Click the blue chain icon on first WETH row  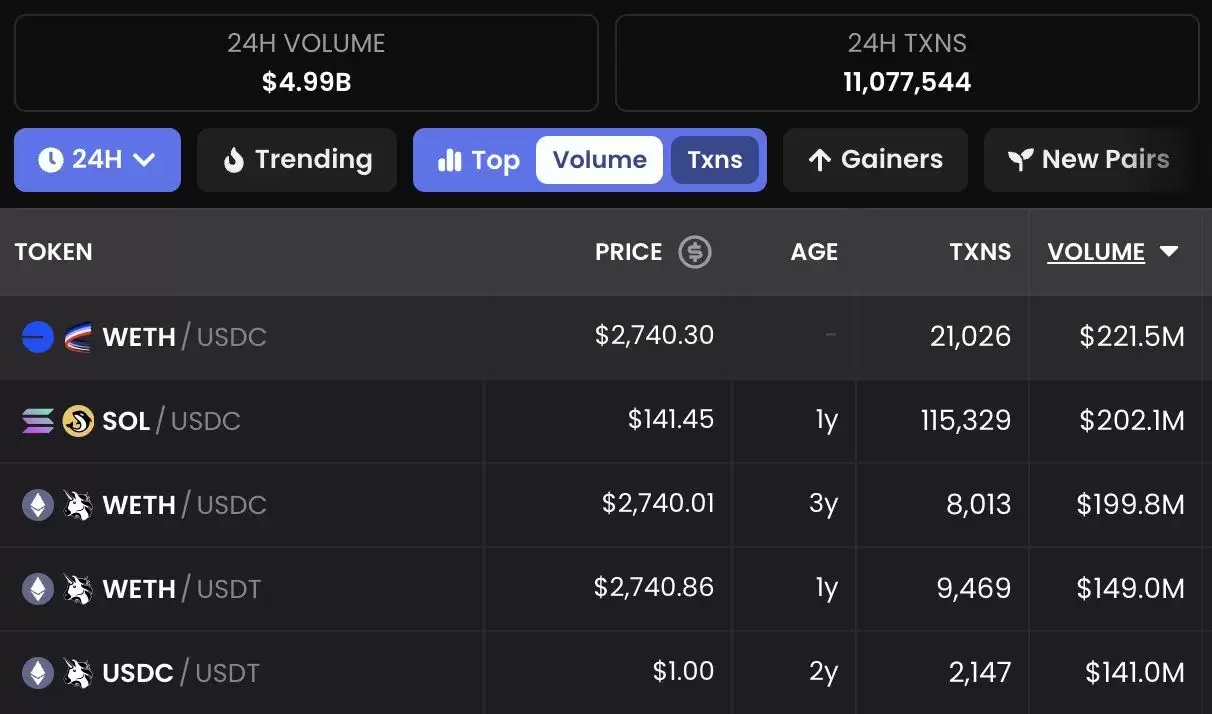[x=37, y=337]
